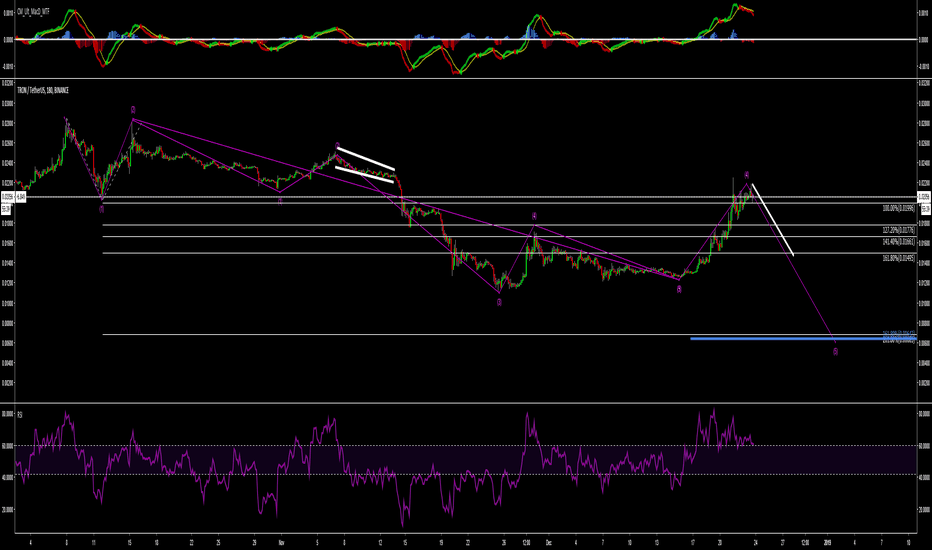Select the thick blue horizontal target line
The width and height of the screenshot is (932, 550).
tap(803, 339)
